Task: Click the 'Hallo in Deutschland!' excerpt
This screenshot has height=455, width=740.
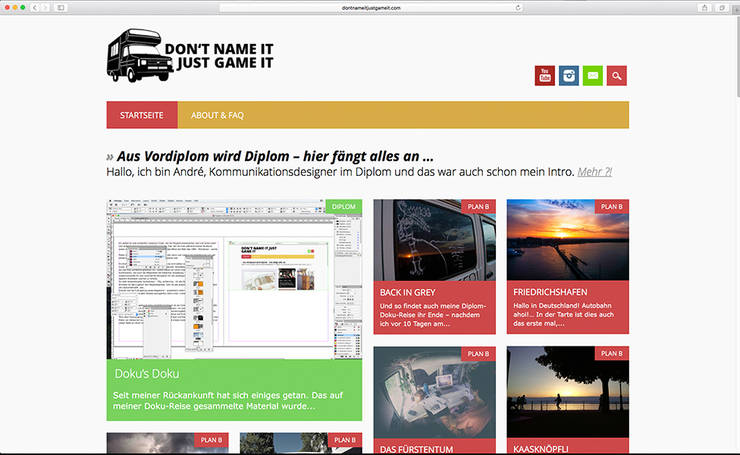Action: click(x=563, y=314)
